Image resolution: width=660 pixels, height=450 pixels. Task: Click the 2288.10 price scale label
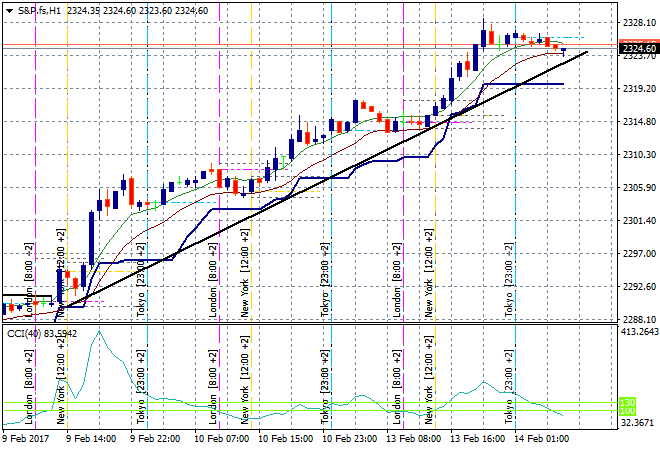tap(638, 319)
